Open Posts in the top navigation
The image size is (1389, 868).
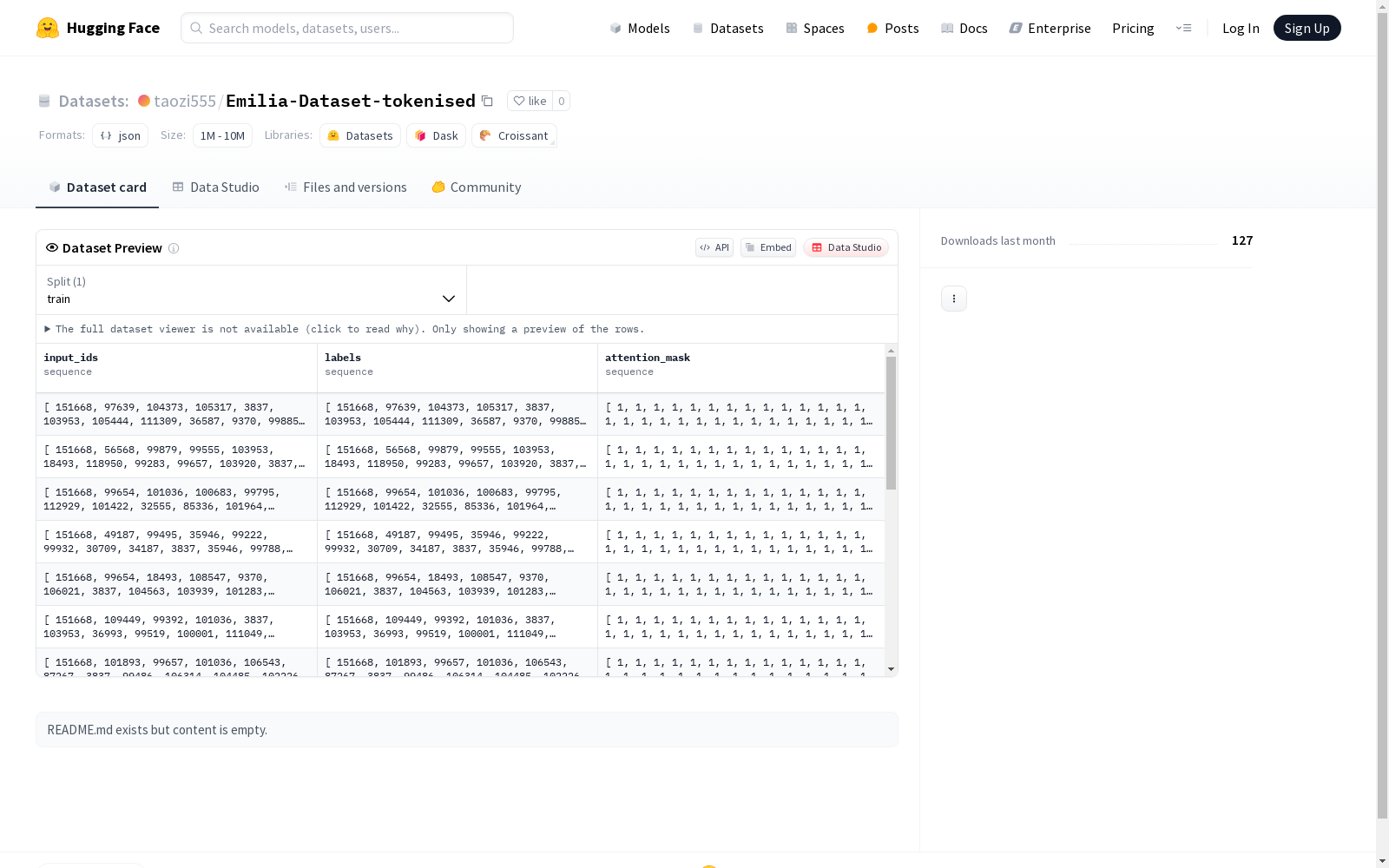pyautogui.click(x=892, y=28)
